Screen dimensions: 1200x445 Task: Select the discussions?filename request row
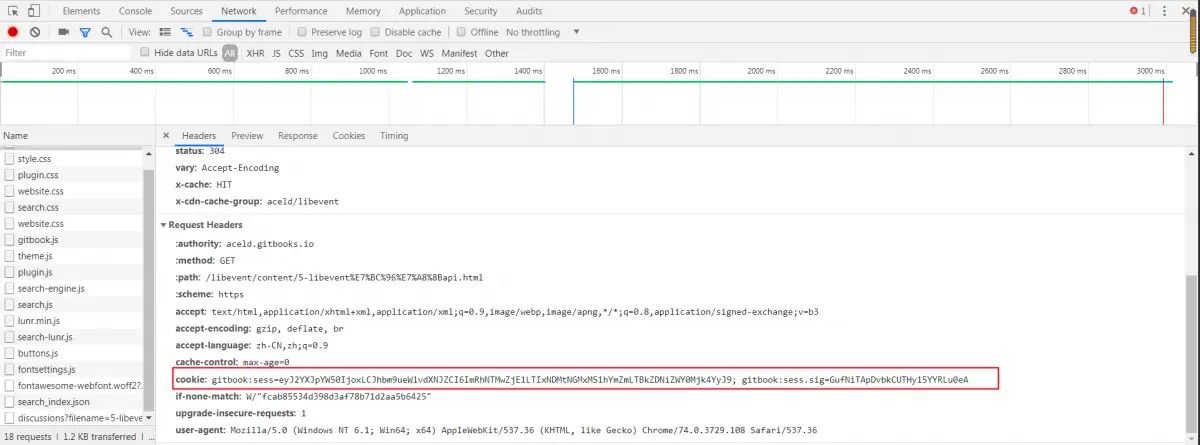(72, 418)
